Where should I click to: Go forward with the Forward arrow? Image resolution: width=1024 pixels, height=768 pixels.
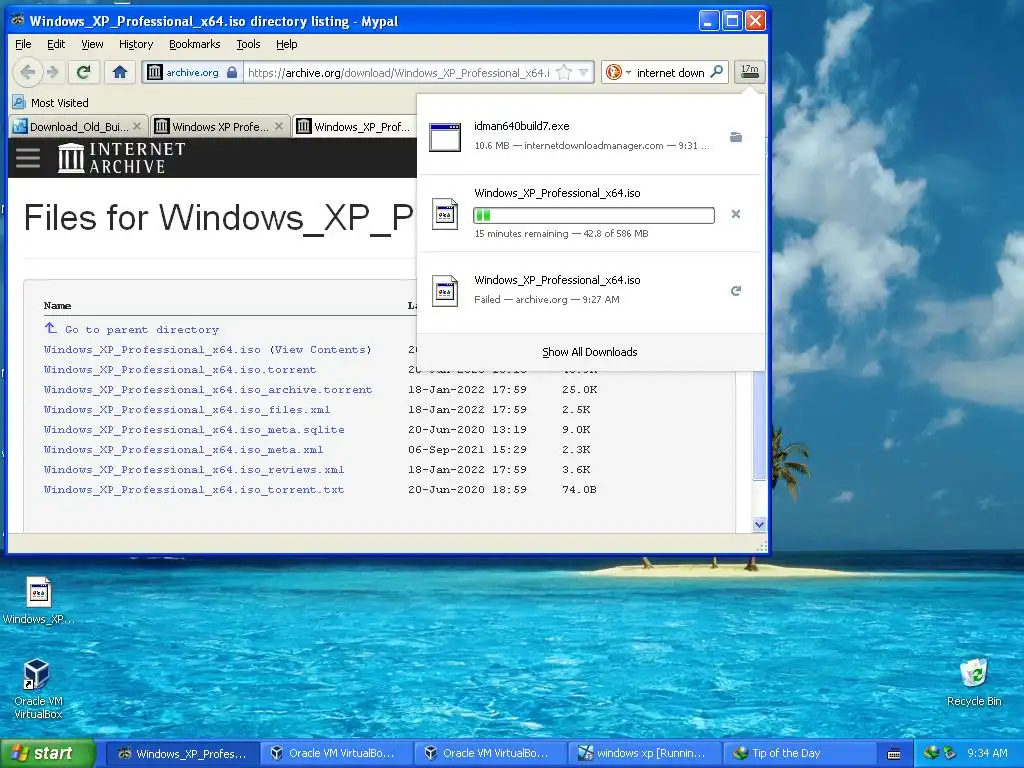[54, 72]
